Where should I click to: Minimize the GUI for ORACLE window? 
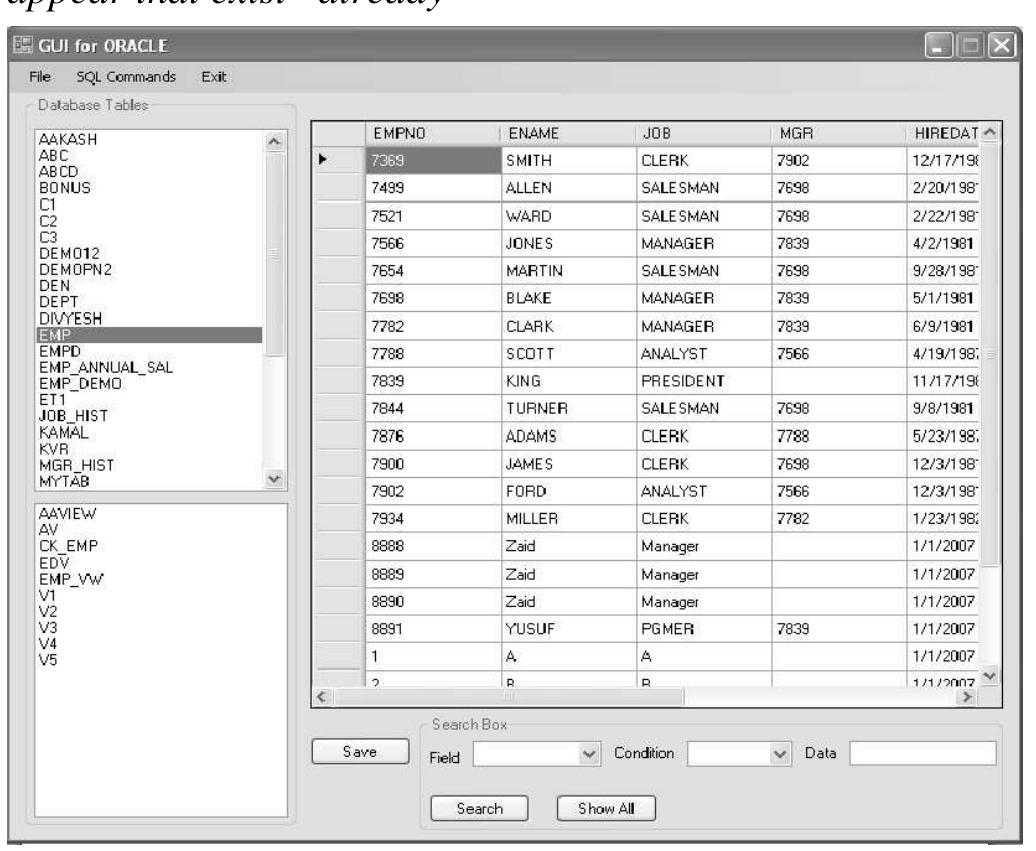pos(938,46)
